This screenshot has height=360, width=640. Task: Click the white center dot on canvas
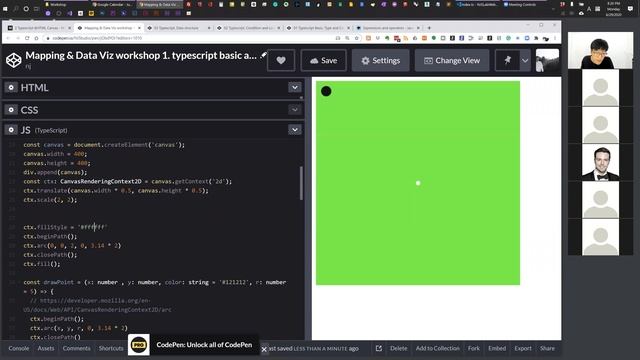pos(418,183)
